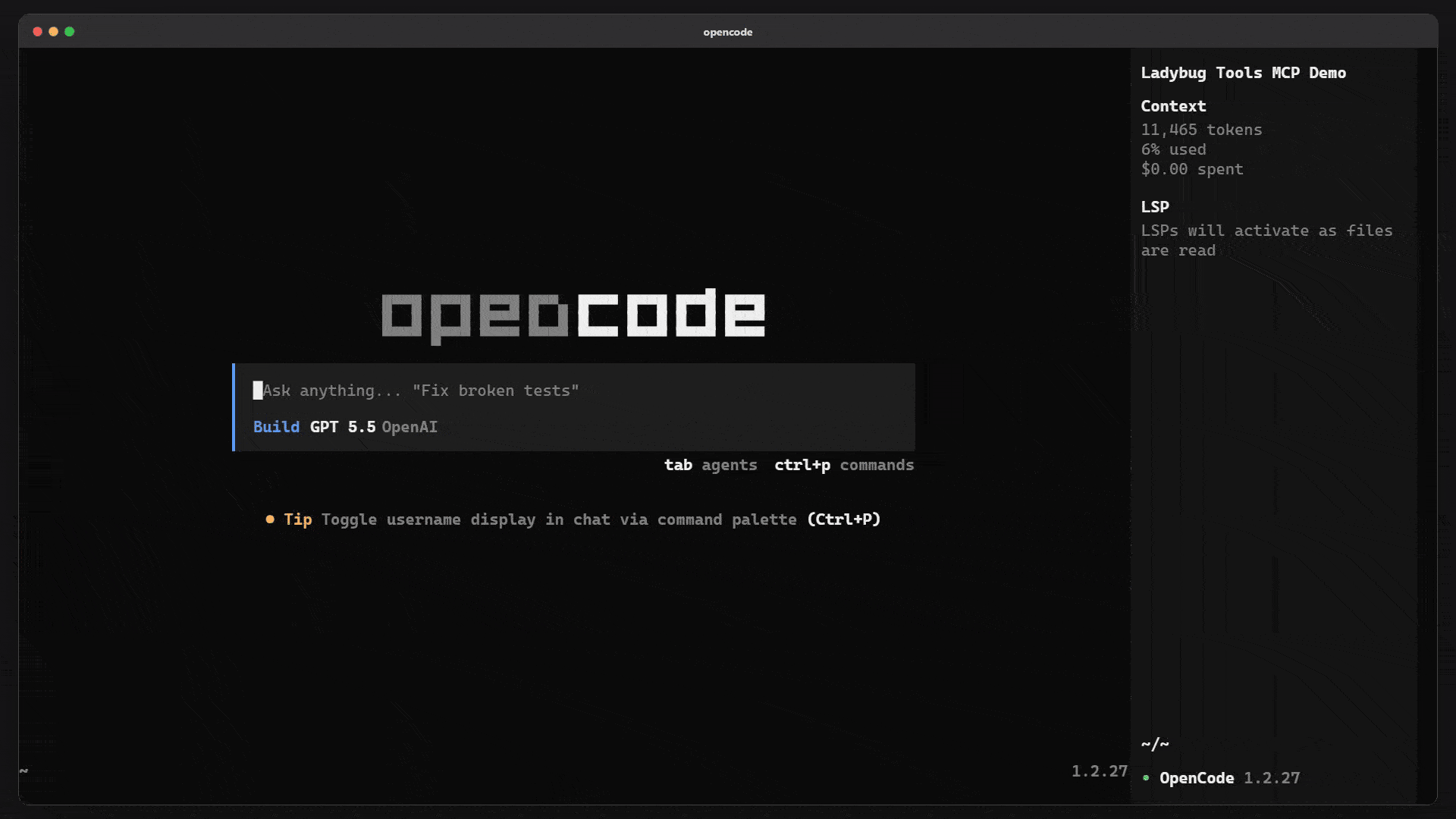This screenshot has width=1456, height=819.
Task: Click the opencode pixel logo
Action: coord(573,315)
